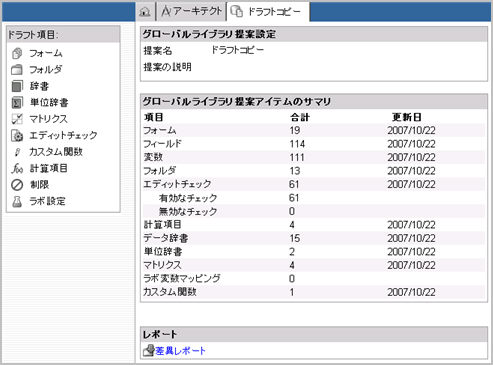Click the データ辞書 summary row
The image size is (493, 365).
[x=313, y=238]
